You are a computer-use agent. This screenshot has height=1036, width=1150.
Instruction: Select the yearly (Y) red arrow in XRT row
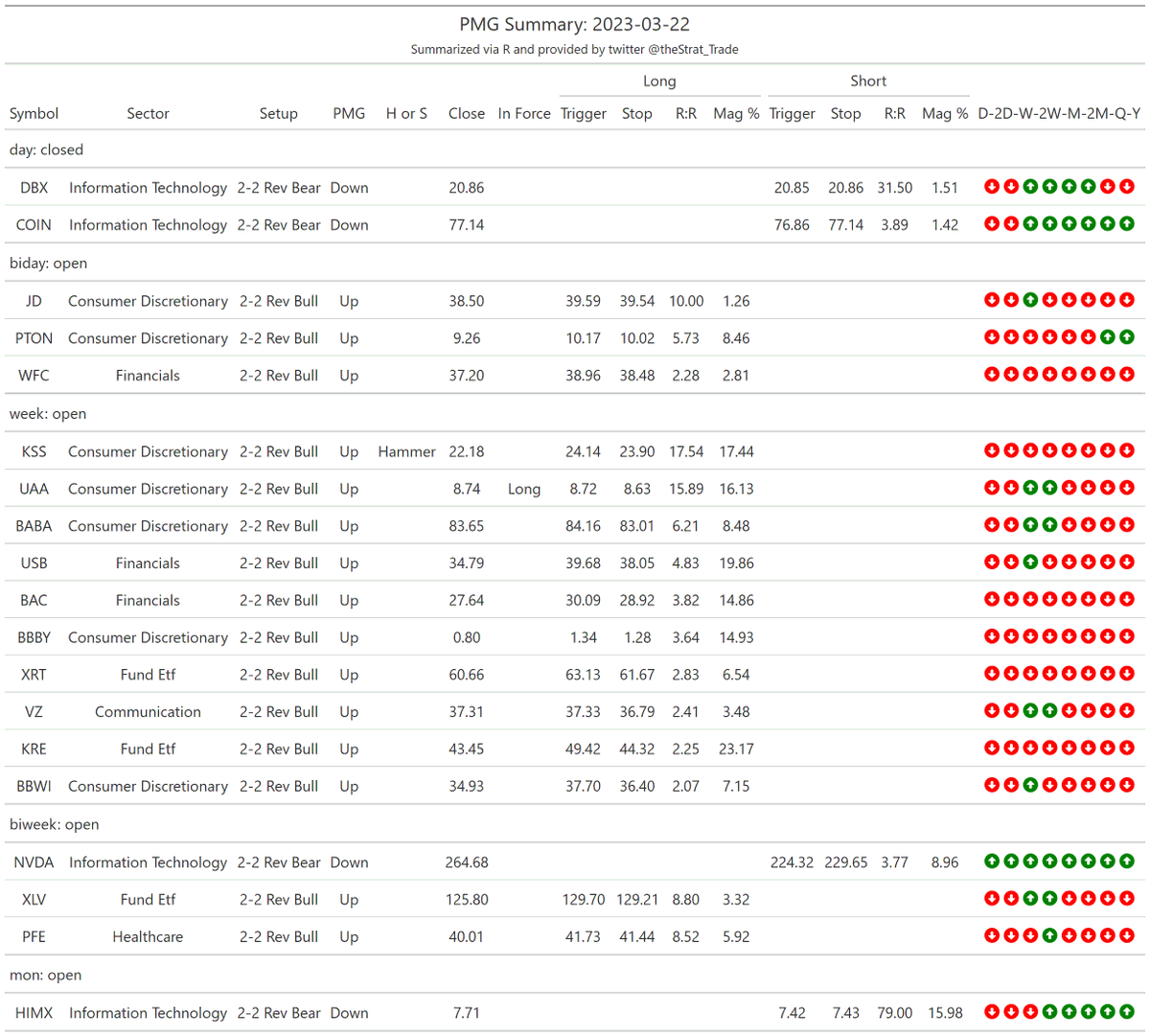click(1127, 673)
